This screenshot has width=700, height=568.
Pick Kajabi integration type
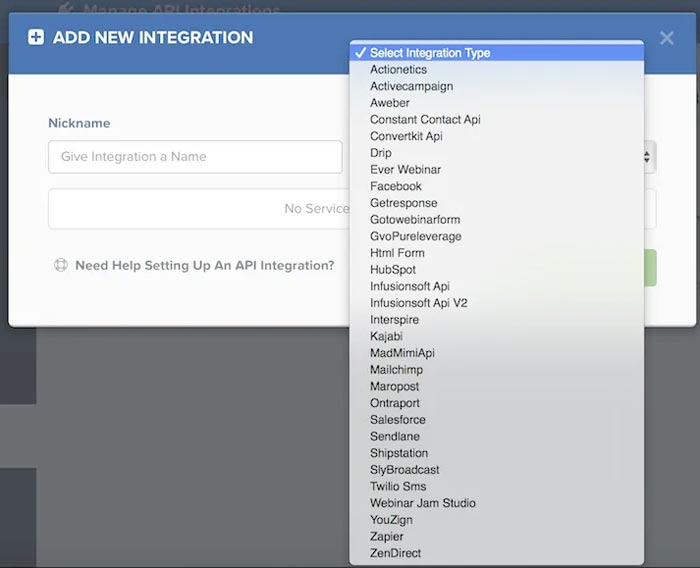pos(496,336)
